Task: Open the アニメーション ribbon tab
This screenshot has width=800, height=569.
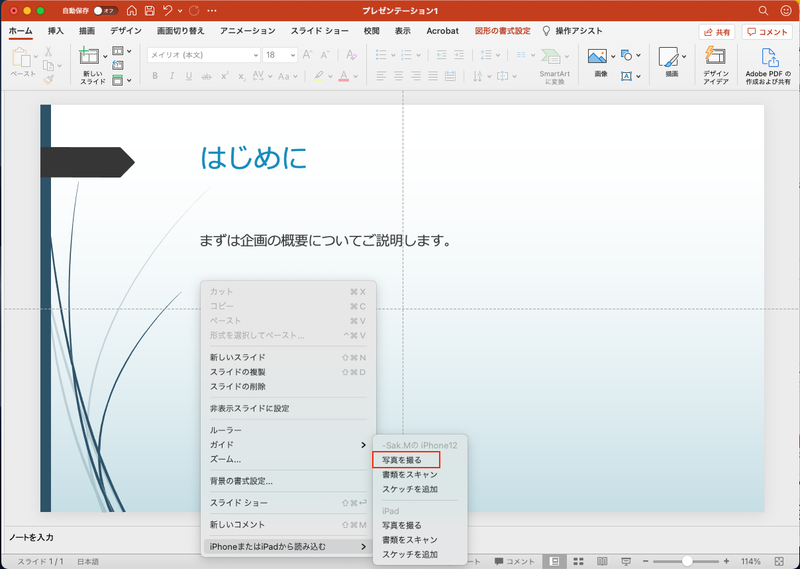Action: (x=248, y=31)
